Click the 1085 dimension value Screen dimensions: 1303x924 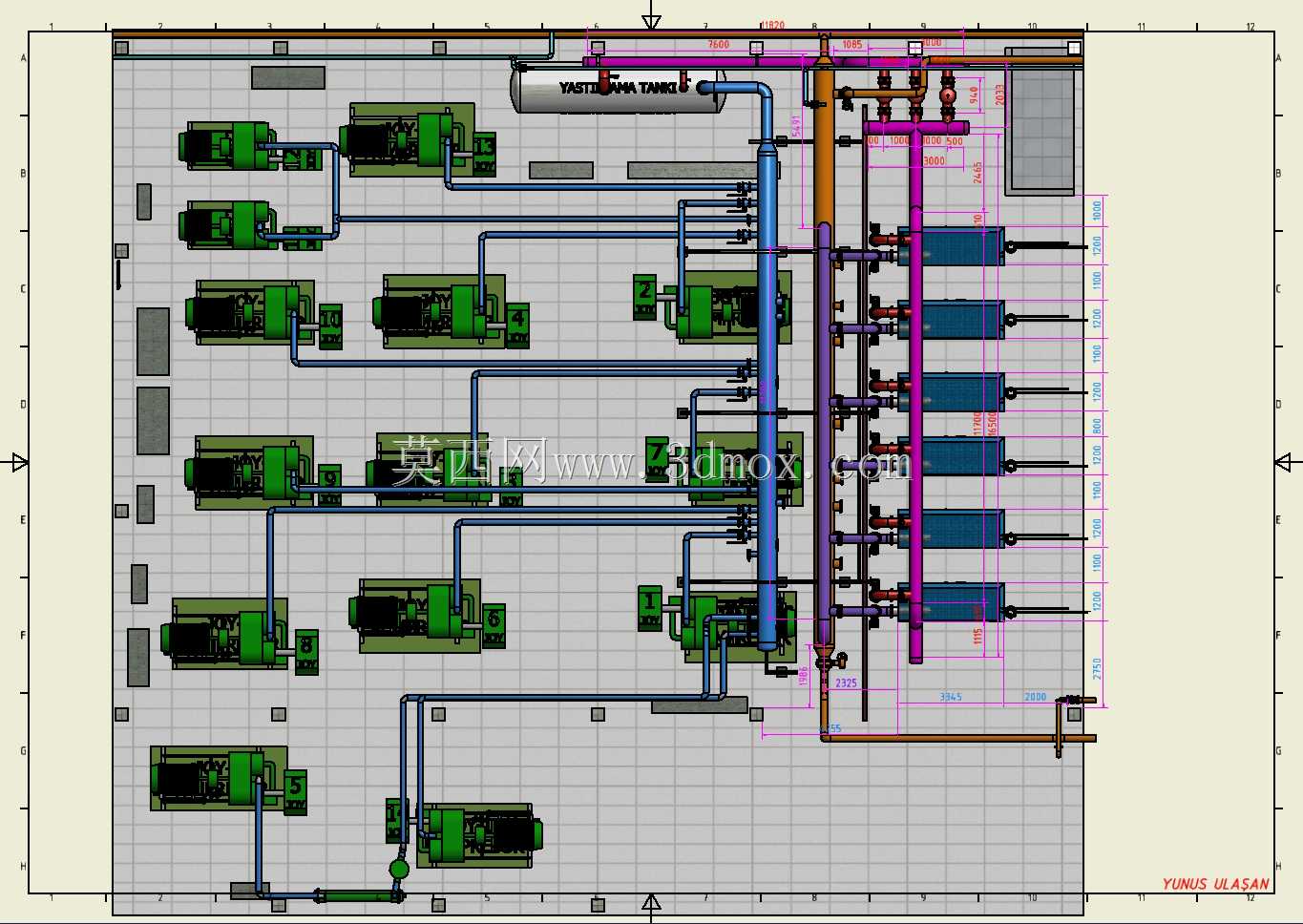[851, 45]
